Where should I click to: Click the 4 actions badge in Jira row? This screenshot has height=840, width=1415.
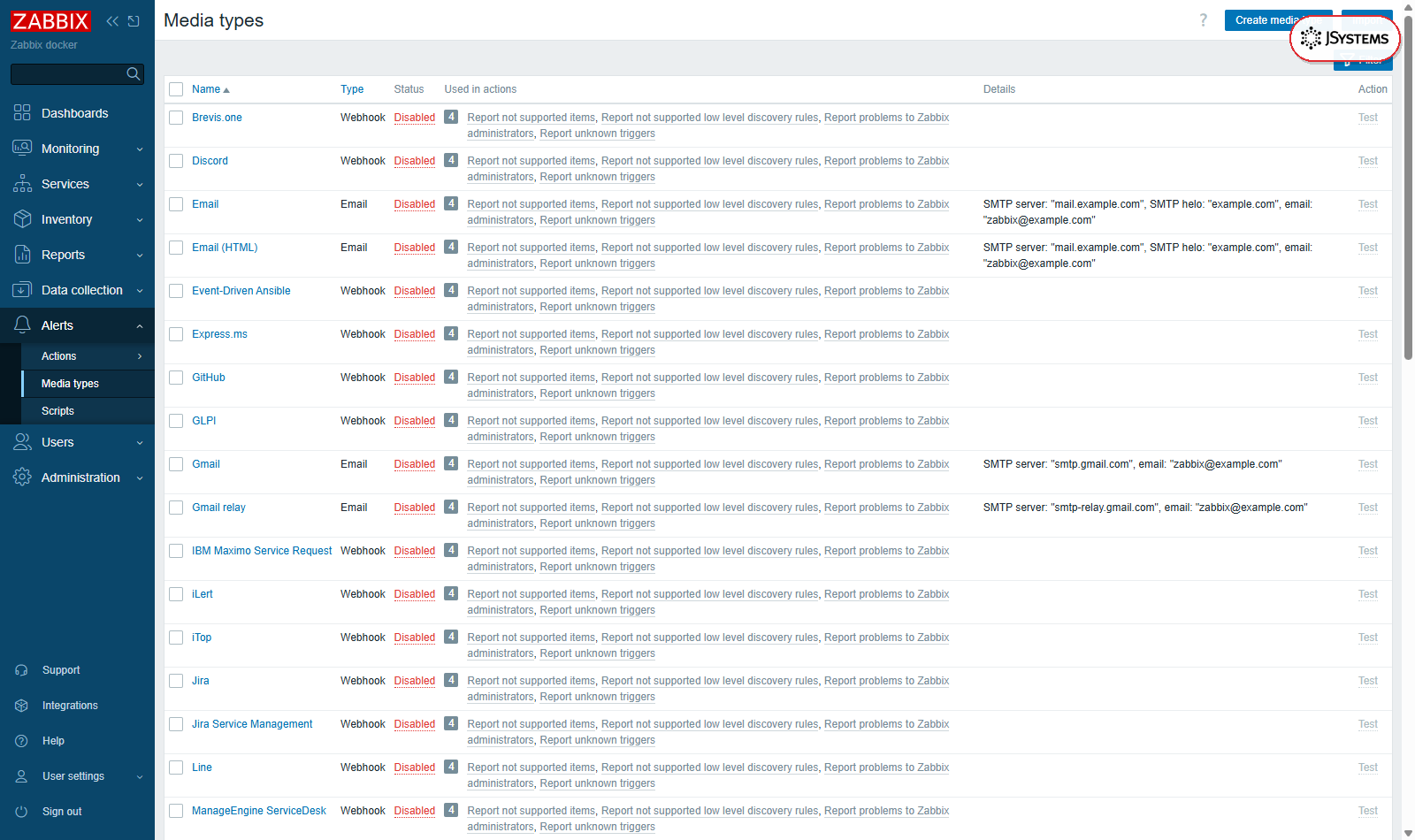pos(451,680)
